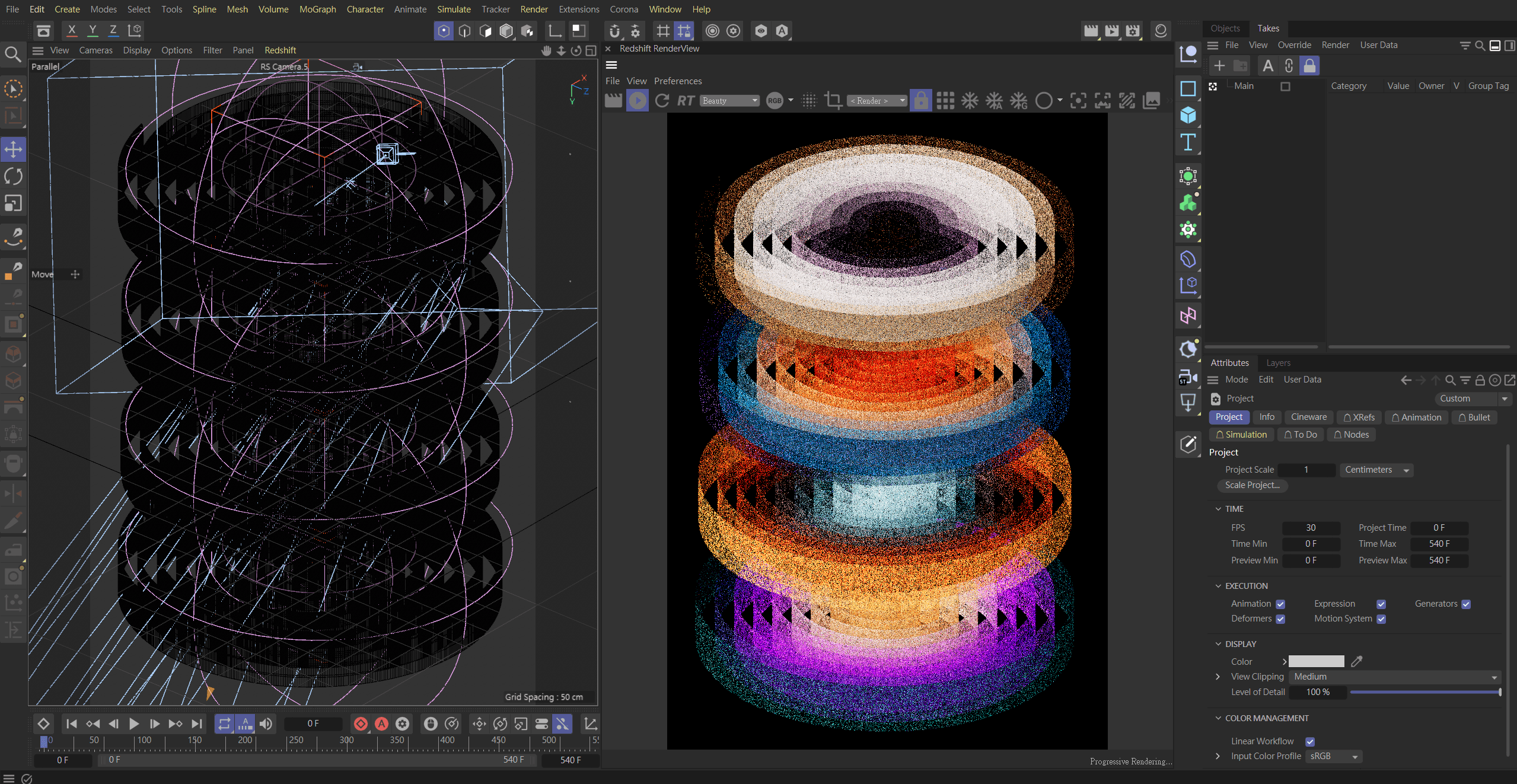Click the Text object icon

coord(1188,142)
